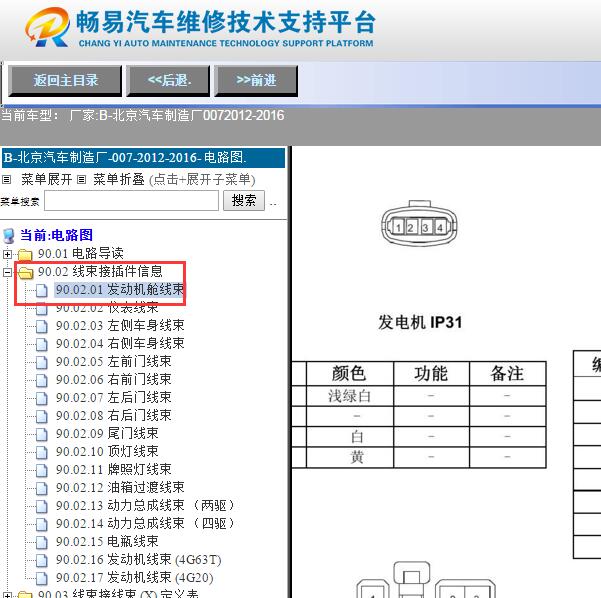Open 90.02.04 右侧车身线束
601x598 pixels.
pos(120,343)
